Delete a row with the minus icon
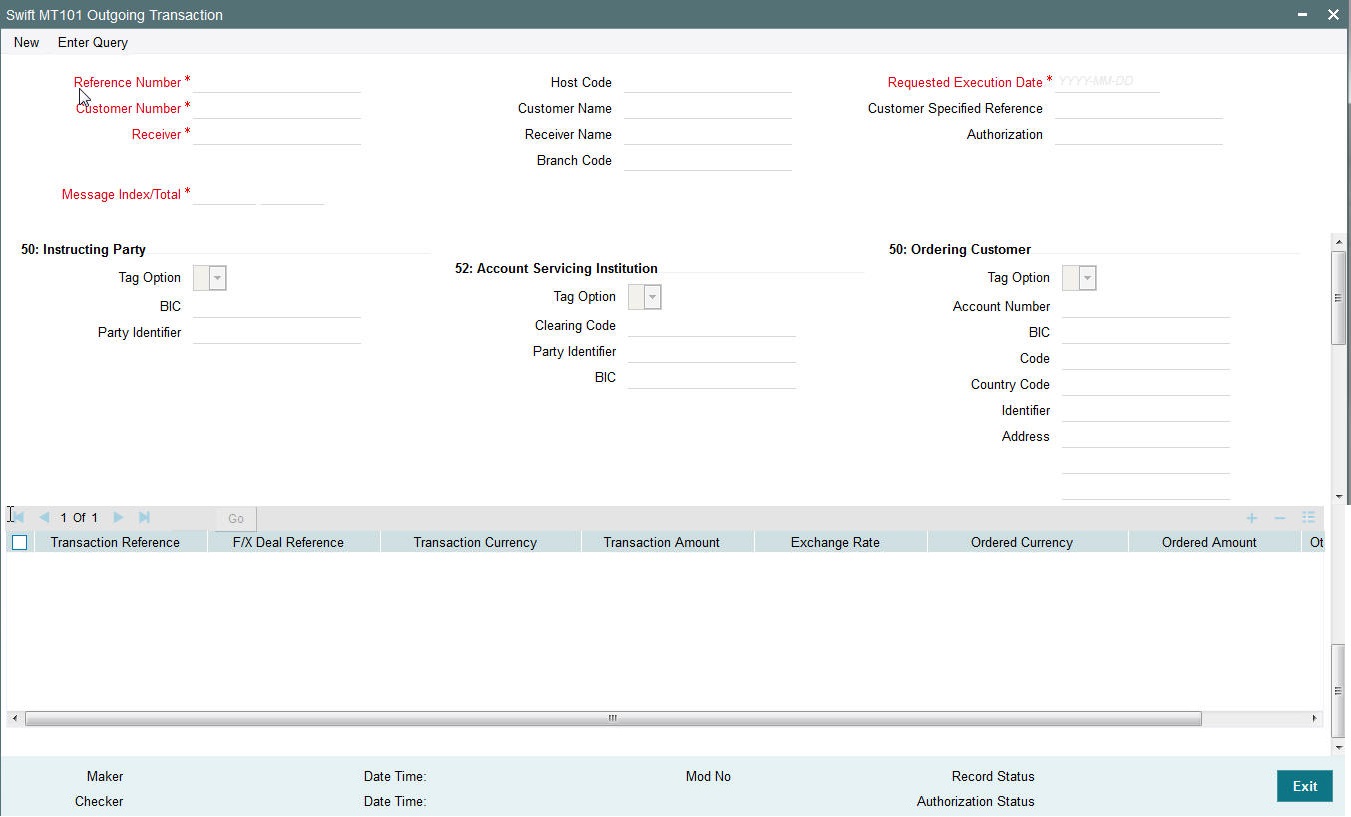Viewport: 1351px width, 817px height. tap(1279, 518)
